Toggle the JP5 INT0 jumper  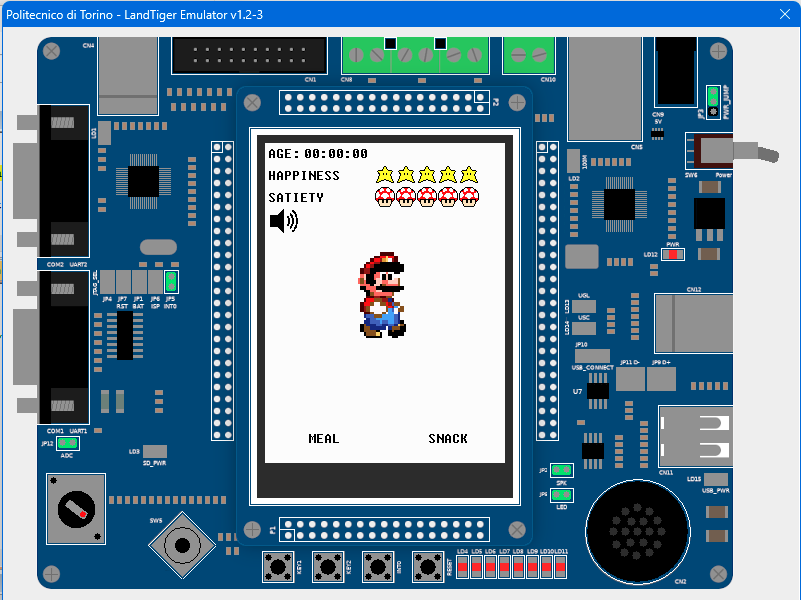[171, 282]
